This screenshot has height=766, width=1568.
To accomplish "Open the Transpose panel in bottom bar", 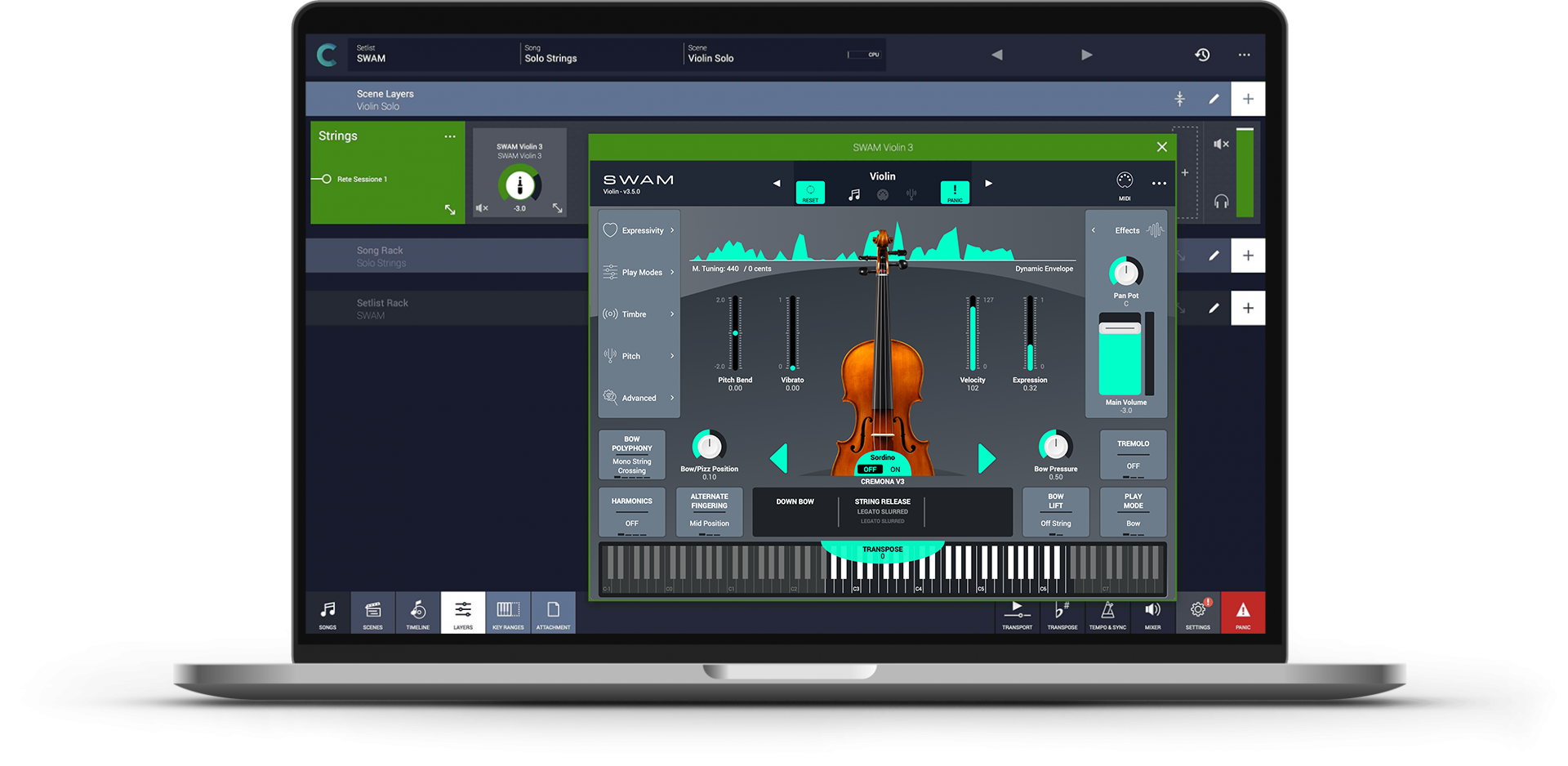I will (1062, 614).
